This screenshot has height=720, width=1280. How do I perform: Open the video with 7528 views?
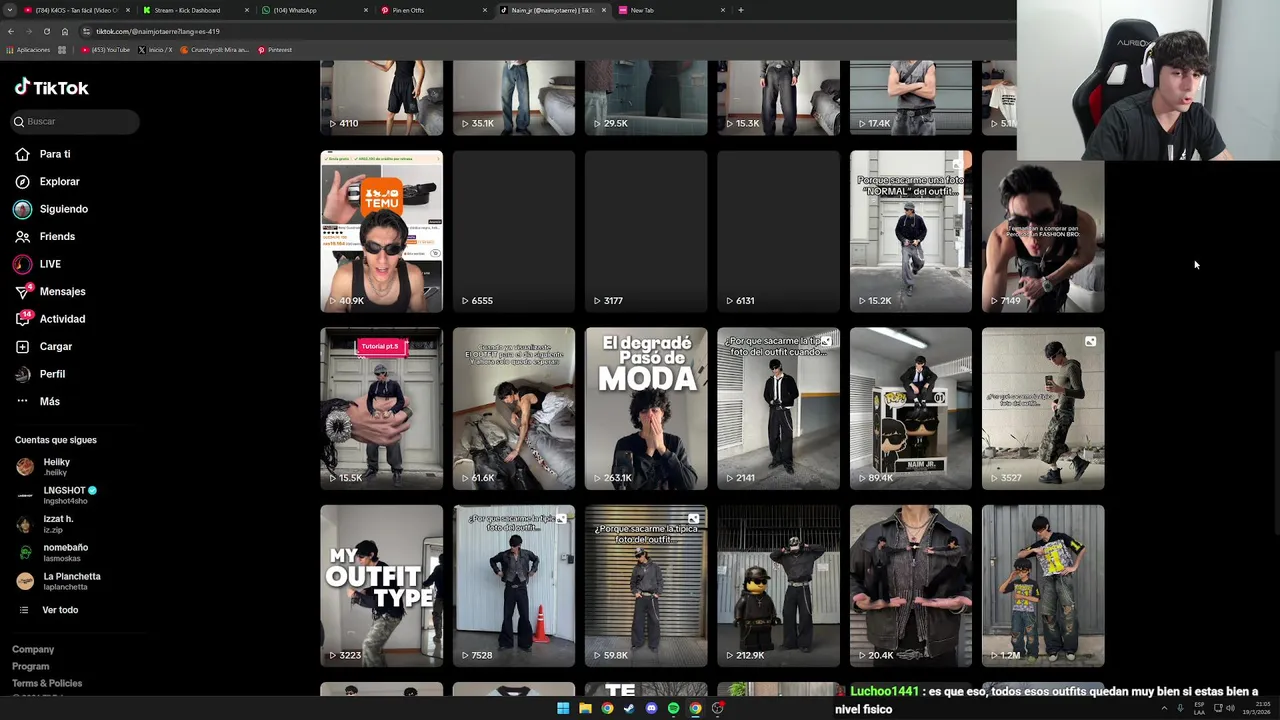(x=513, y=585)
